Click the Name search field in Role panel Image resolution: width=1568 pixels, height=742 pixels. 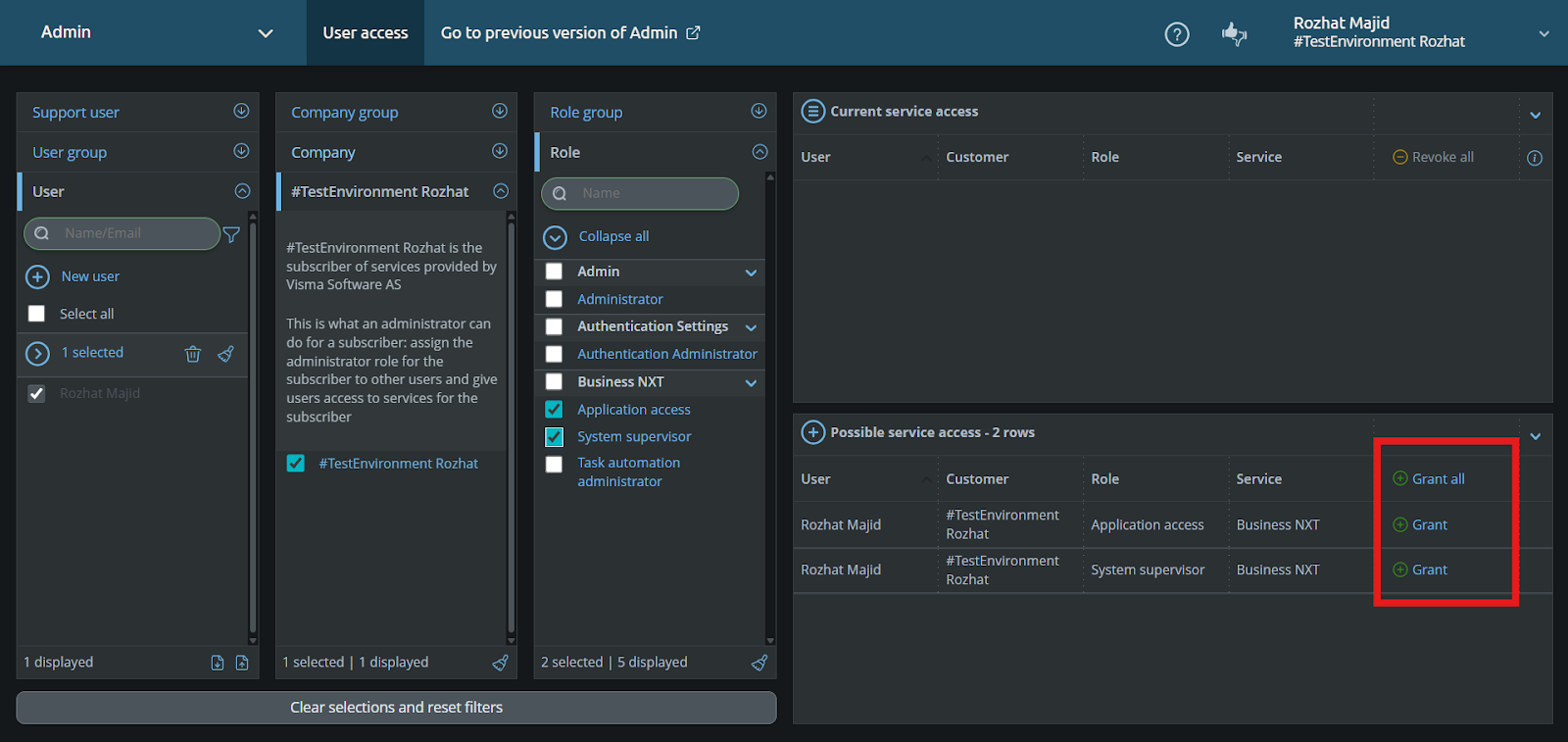(640, 194)
